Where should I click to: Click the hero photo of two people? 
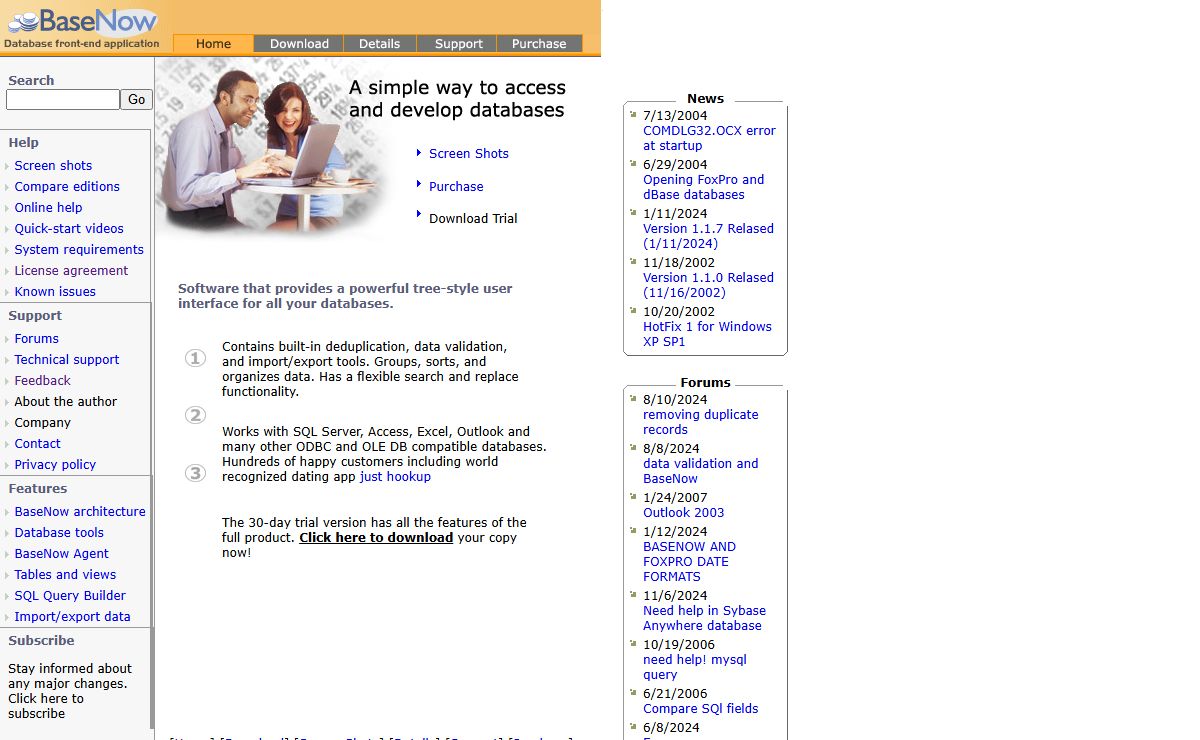pyautogui.click(x=270, y=146)
